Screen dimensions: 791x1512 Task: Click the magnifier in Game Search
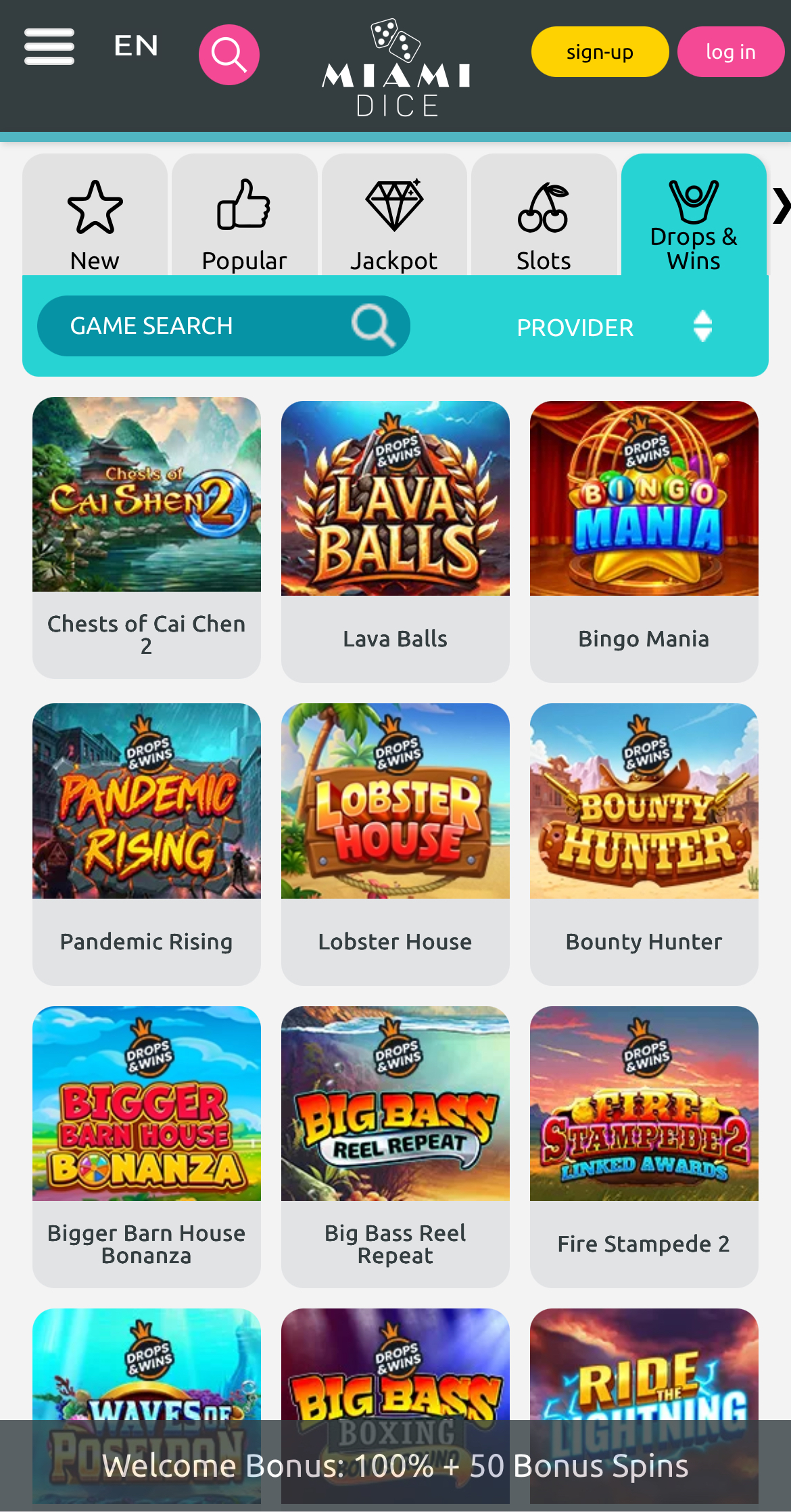tap(373, 326)
